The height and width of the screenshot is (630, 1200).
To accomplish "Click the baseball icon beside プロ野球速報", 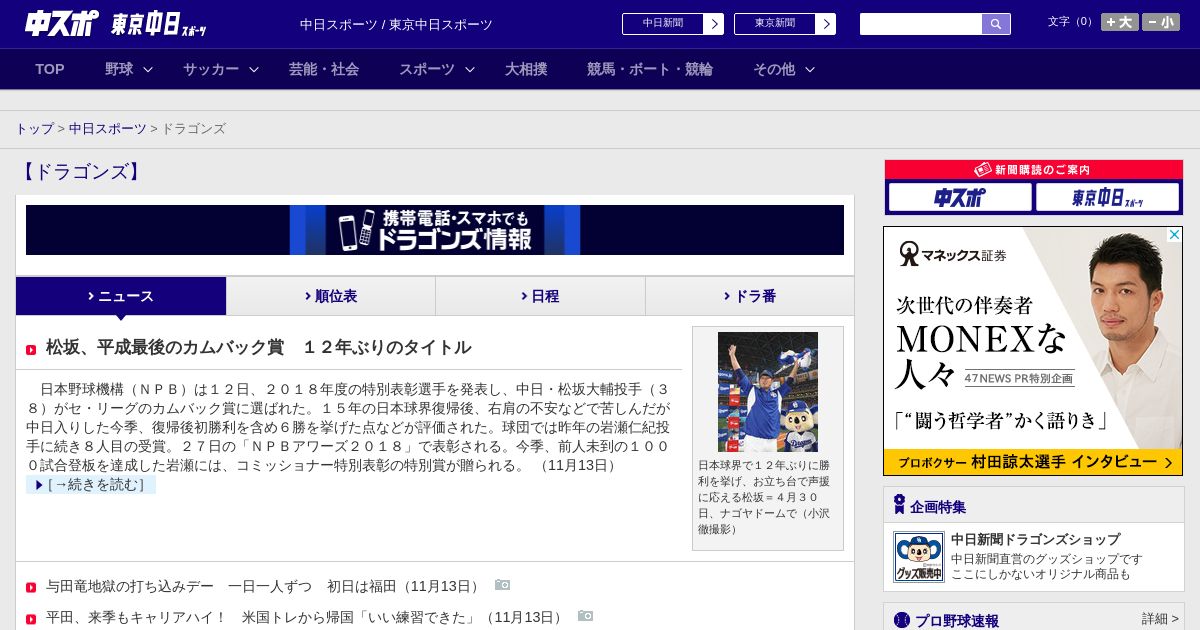I will 902,620.
